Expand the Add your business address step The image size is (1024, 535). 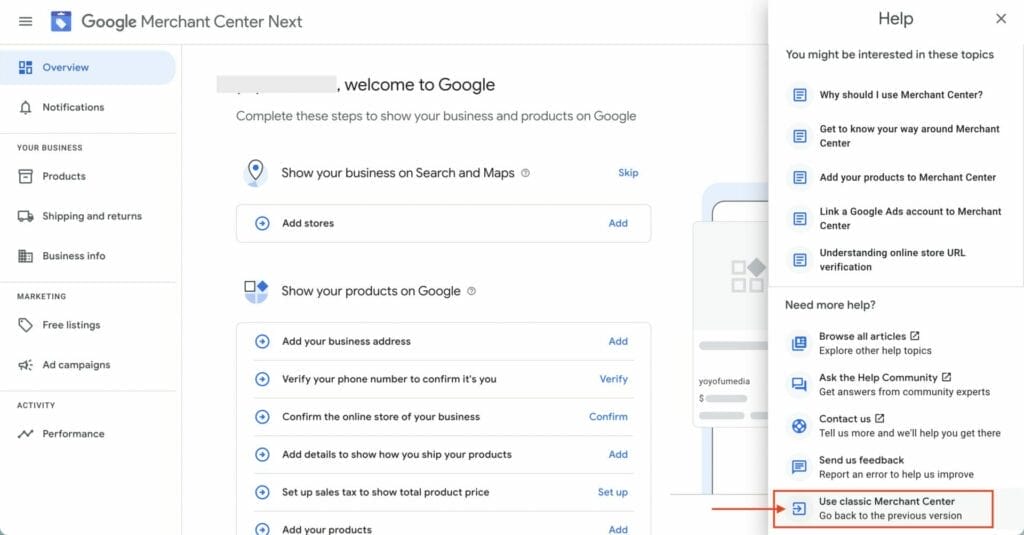tap(263, 341)
